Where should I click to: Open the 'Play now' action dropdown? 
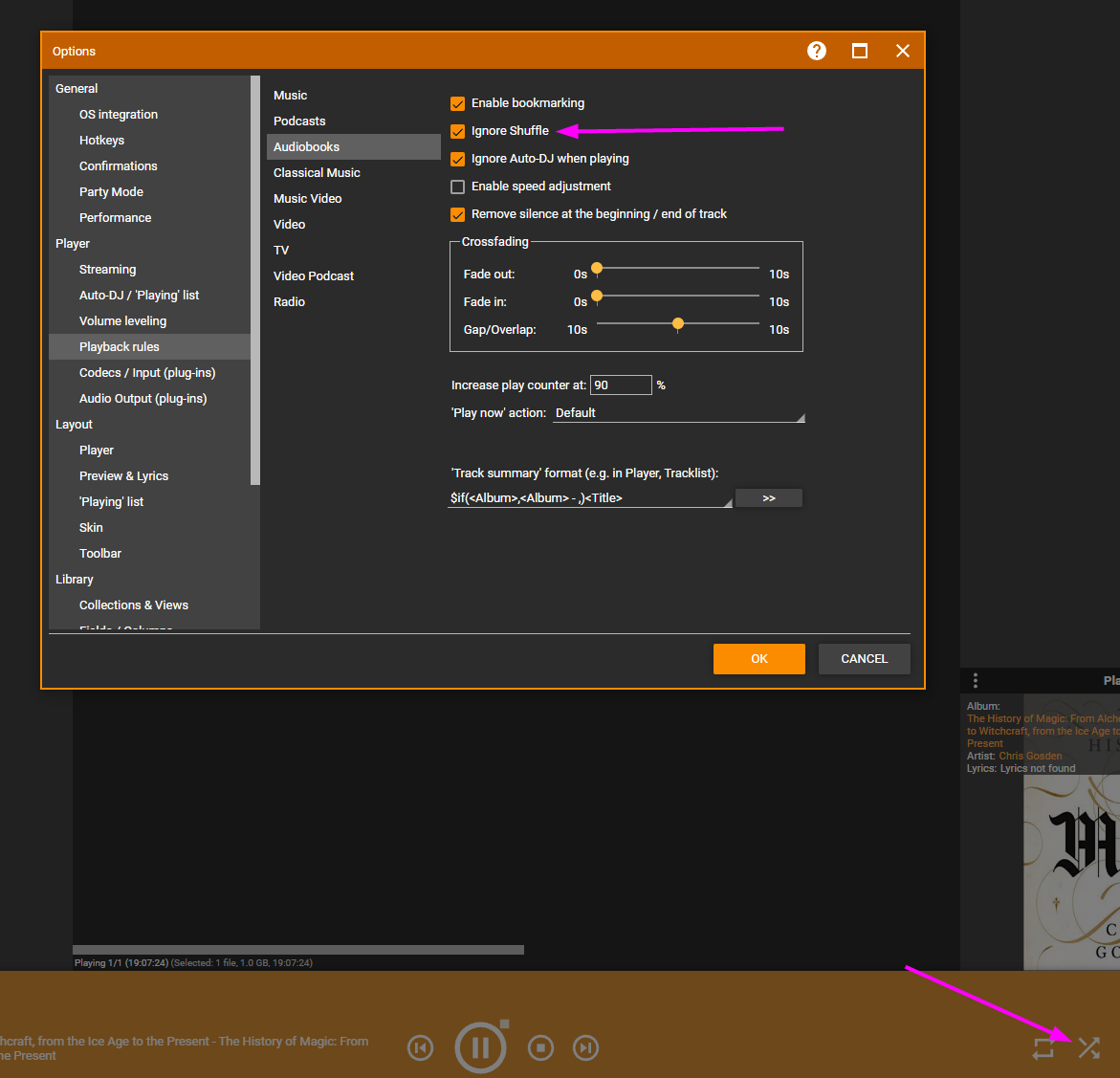679,413
